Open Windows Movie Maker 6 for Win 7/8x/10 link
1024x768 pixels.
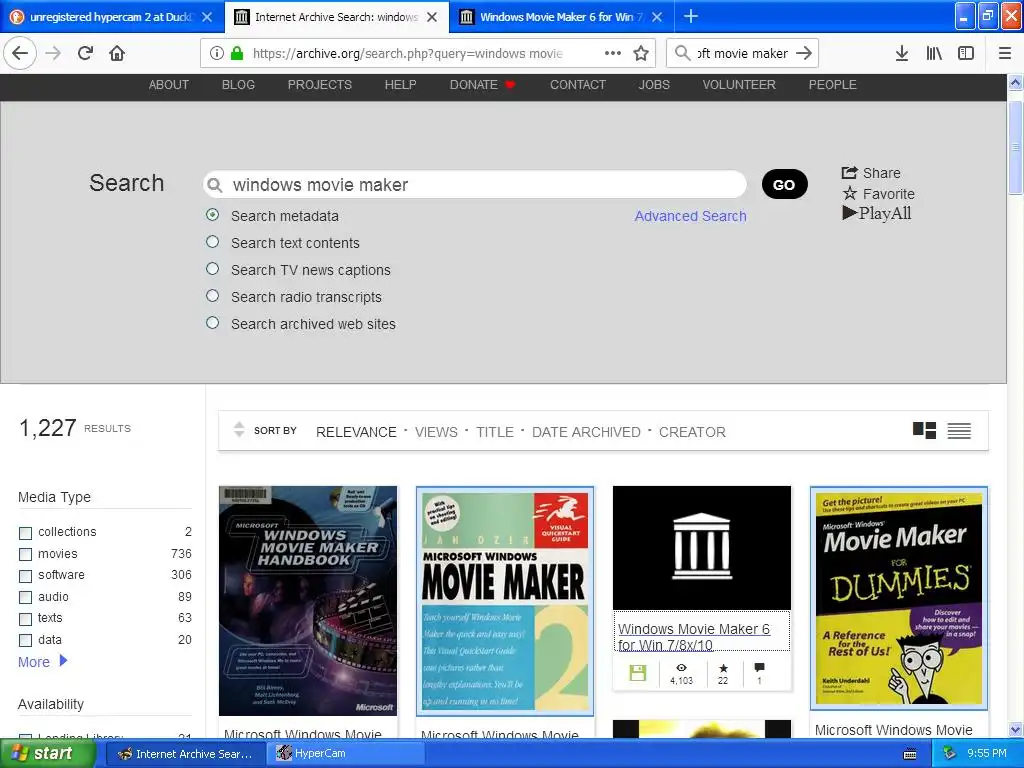[x=694, y=637]
